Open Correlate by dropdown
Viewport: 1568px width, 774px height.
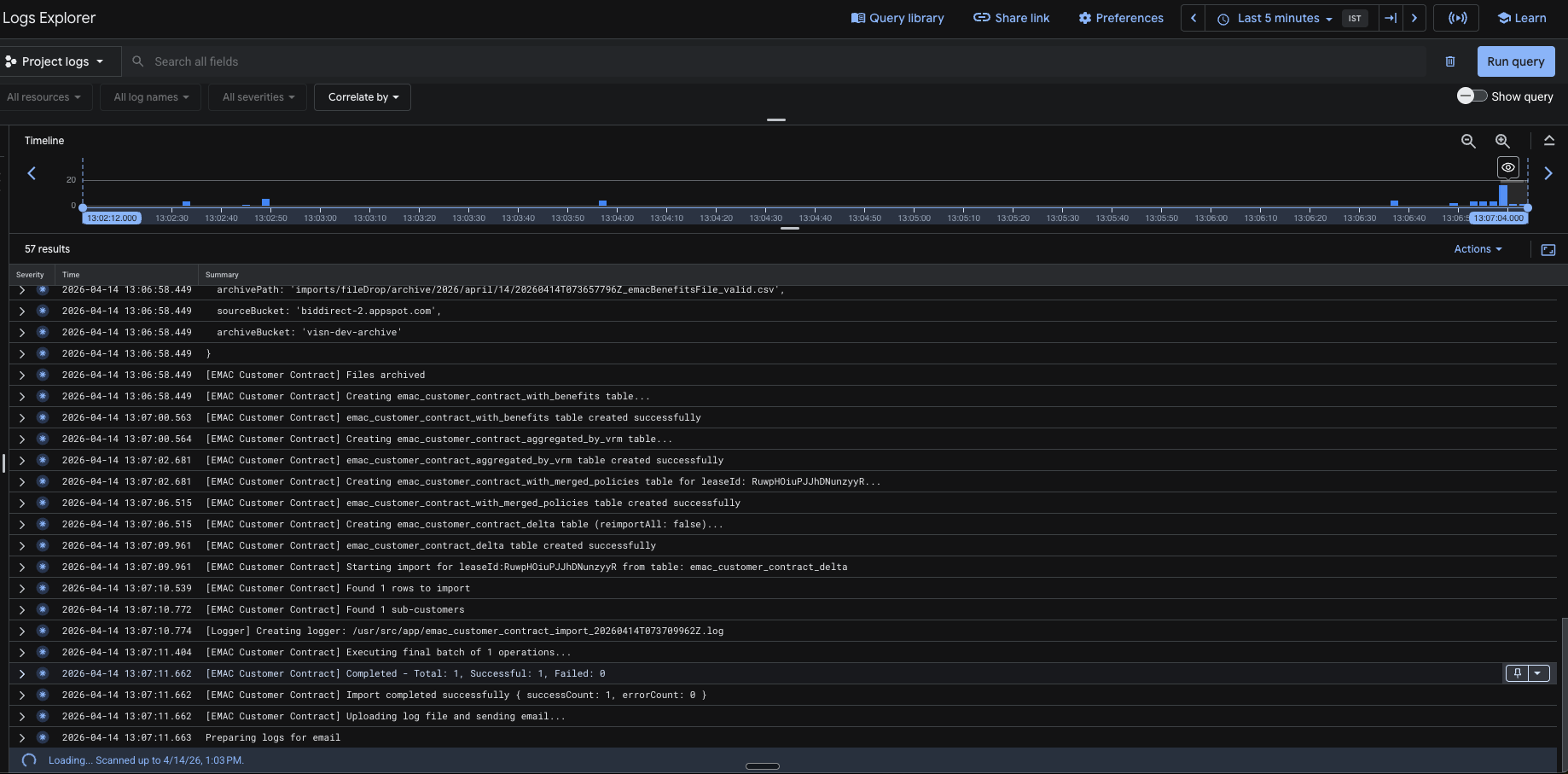(363, 97)
